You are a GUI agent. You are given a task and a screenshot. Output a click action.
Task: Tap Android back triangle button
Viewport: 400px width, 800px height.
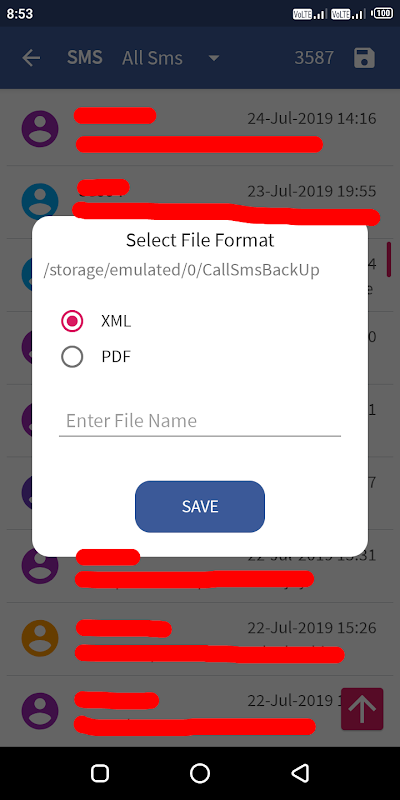[x=300, y=773]
